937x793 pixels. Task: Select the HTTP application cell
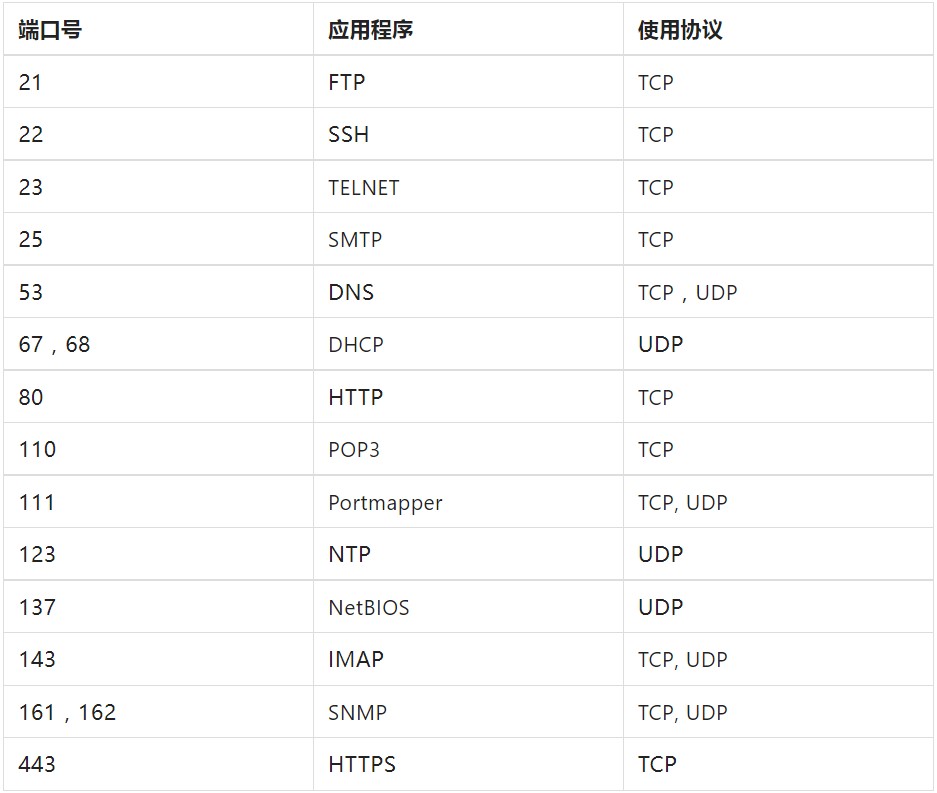356,397
